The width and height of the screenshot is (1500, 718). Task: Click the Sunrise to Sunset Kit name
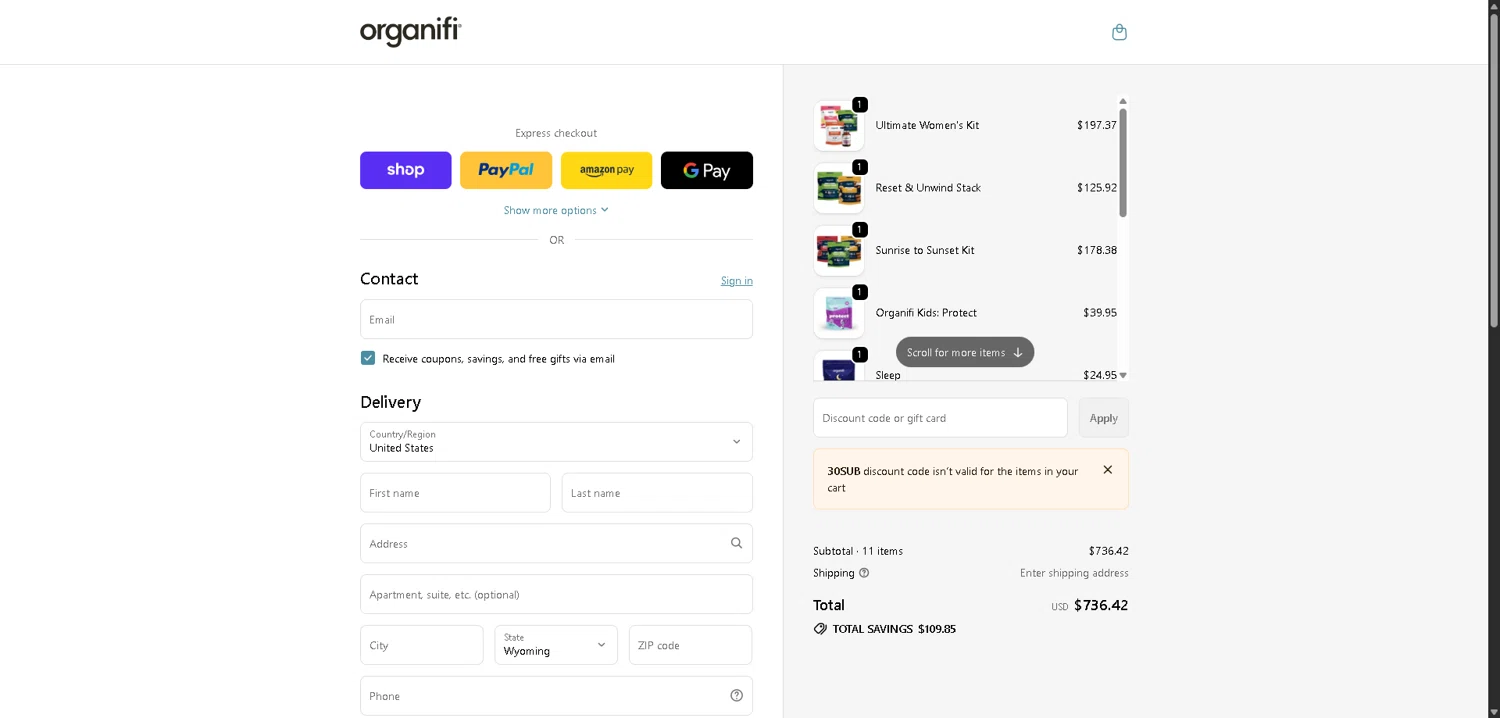click(925, 250)
